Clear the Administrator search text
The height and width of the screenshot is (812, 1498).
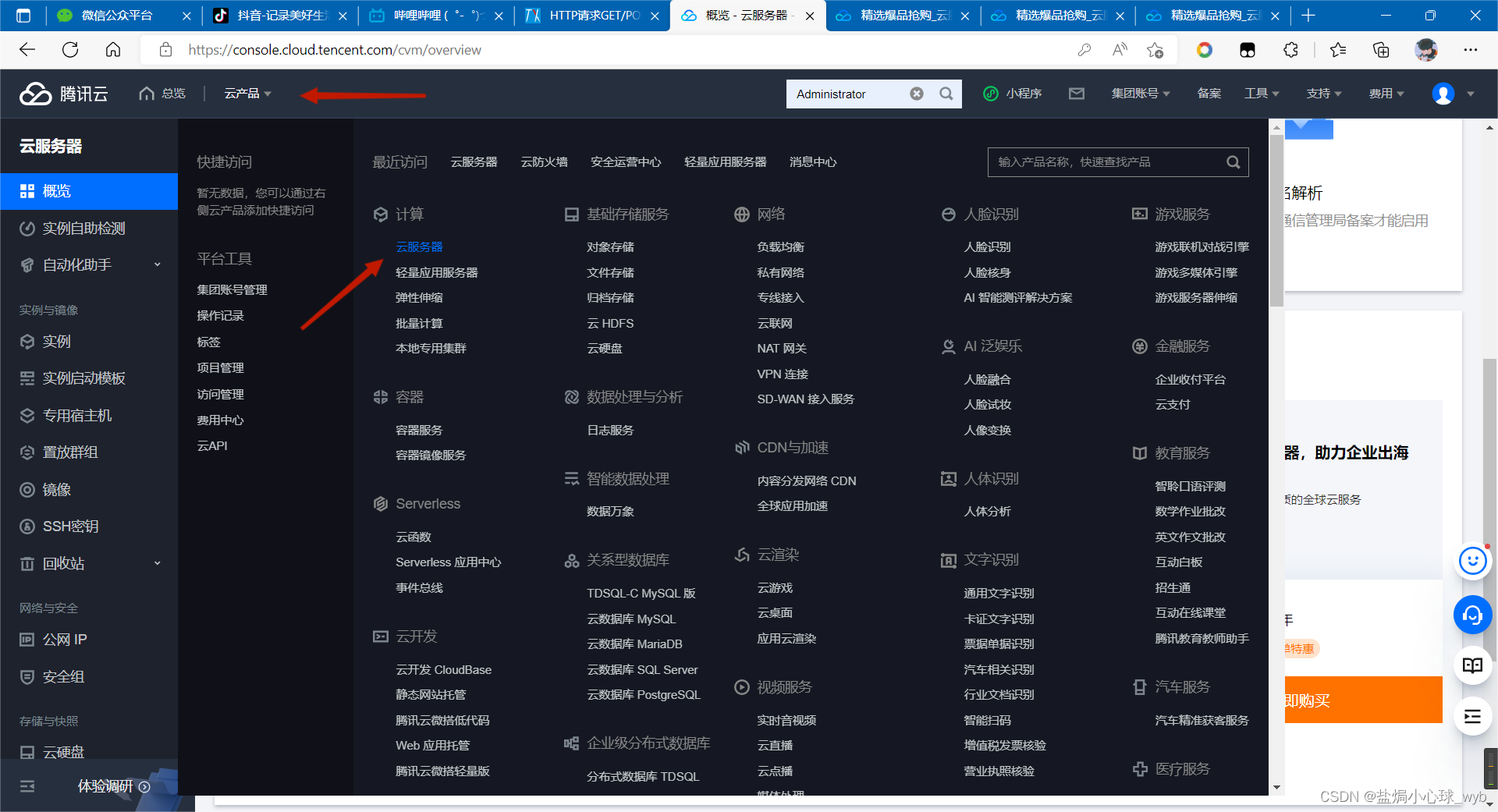(917, 94)
